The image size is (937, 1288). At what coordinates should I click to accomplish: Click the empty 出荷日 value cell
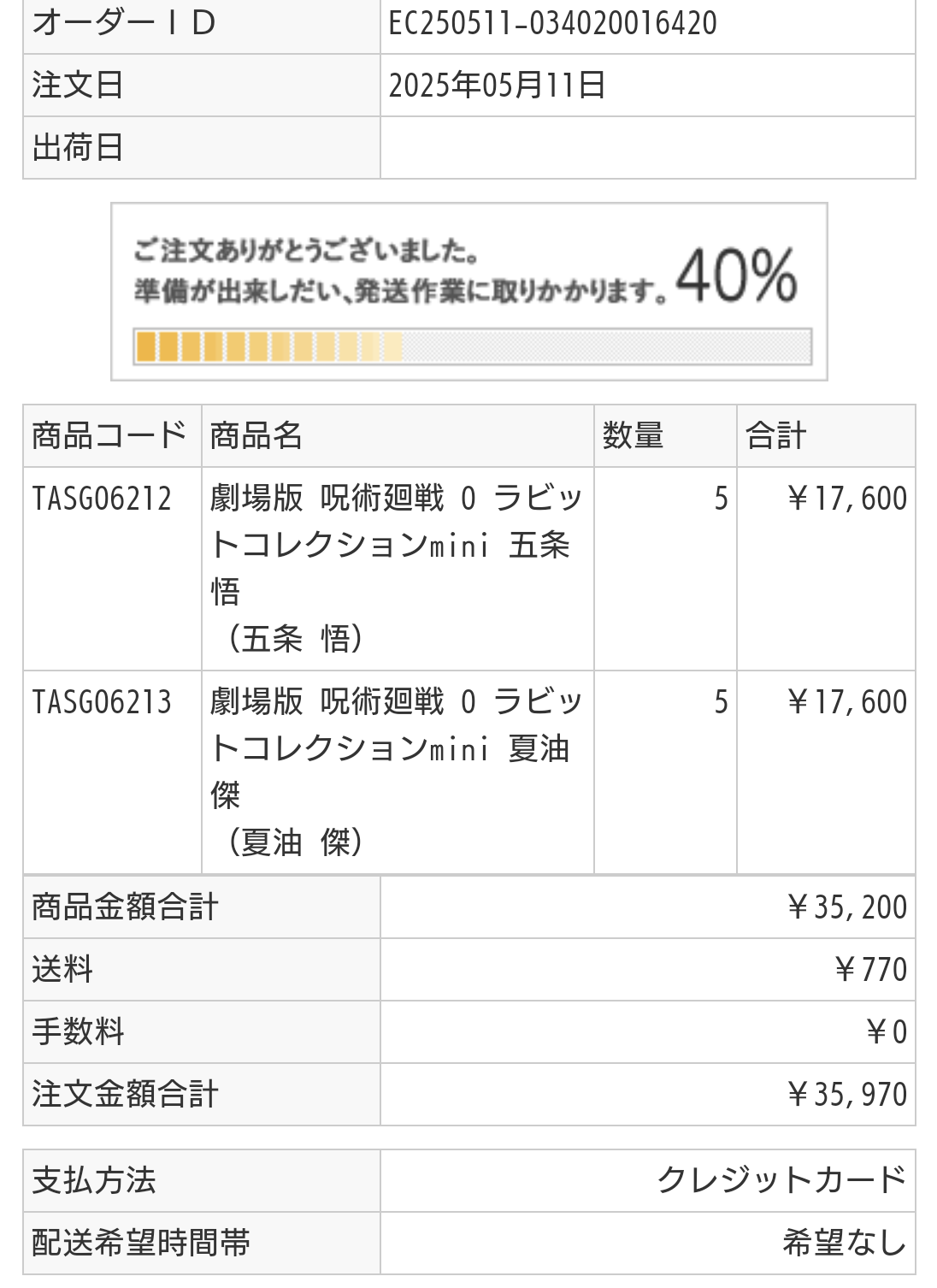pos(647,148)
